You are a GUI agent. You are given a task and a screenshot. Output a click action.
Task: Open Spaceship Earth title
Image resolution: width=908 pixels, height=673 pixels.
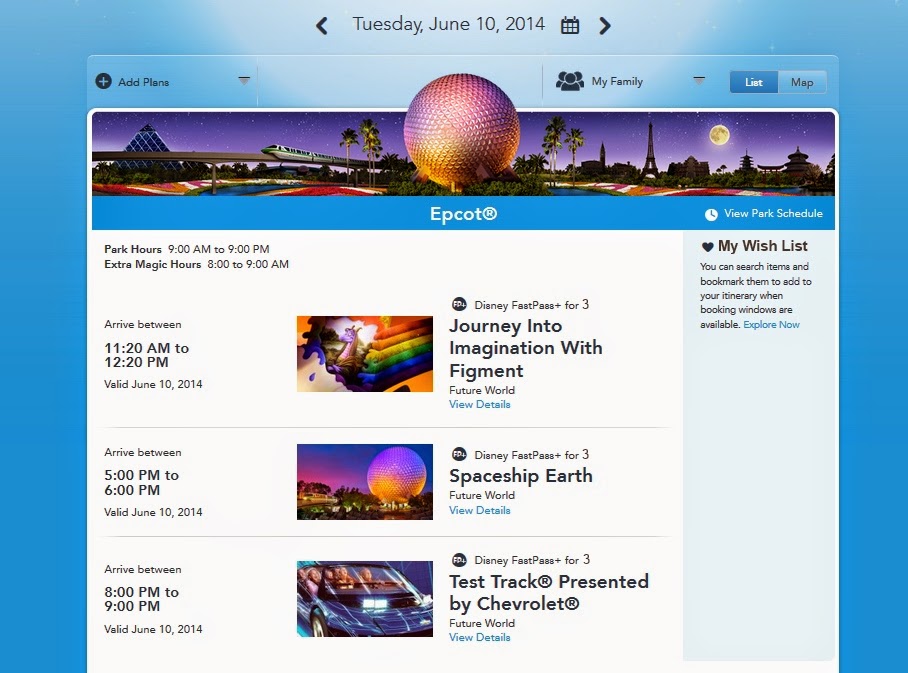coord(521,476)
